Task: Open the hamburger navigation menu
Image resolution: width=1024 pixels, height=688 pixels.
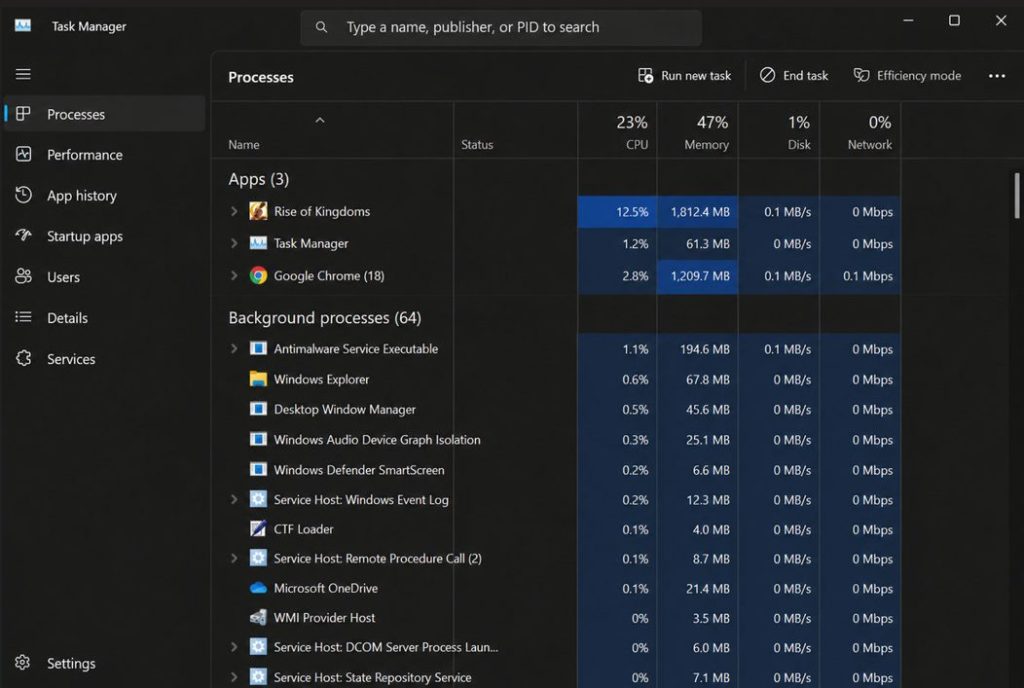Action: (x=23, y=74)
